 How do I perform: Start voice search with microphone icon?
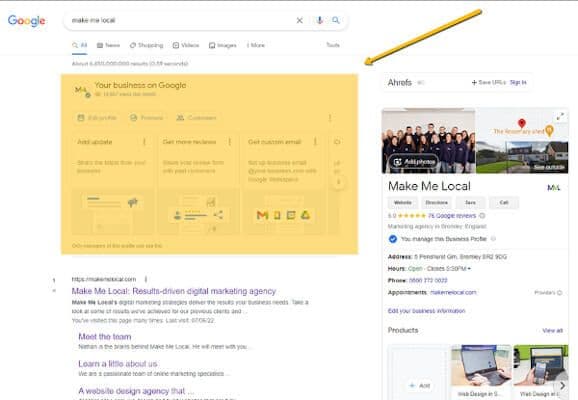[320, 20]
